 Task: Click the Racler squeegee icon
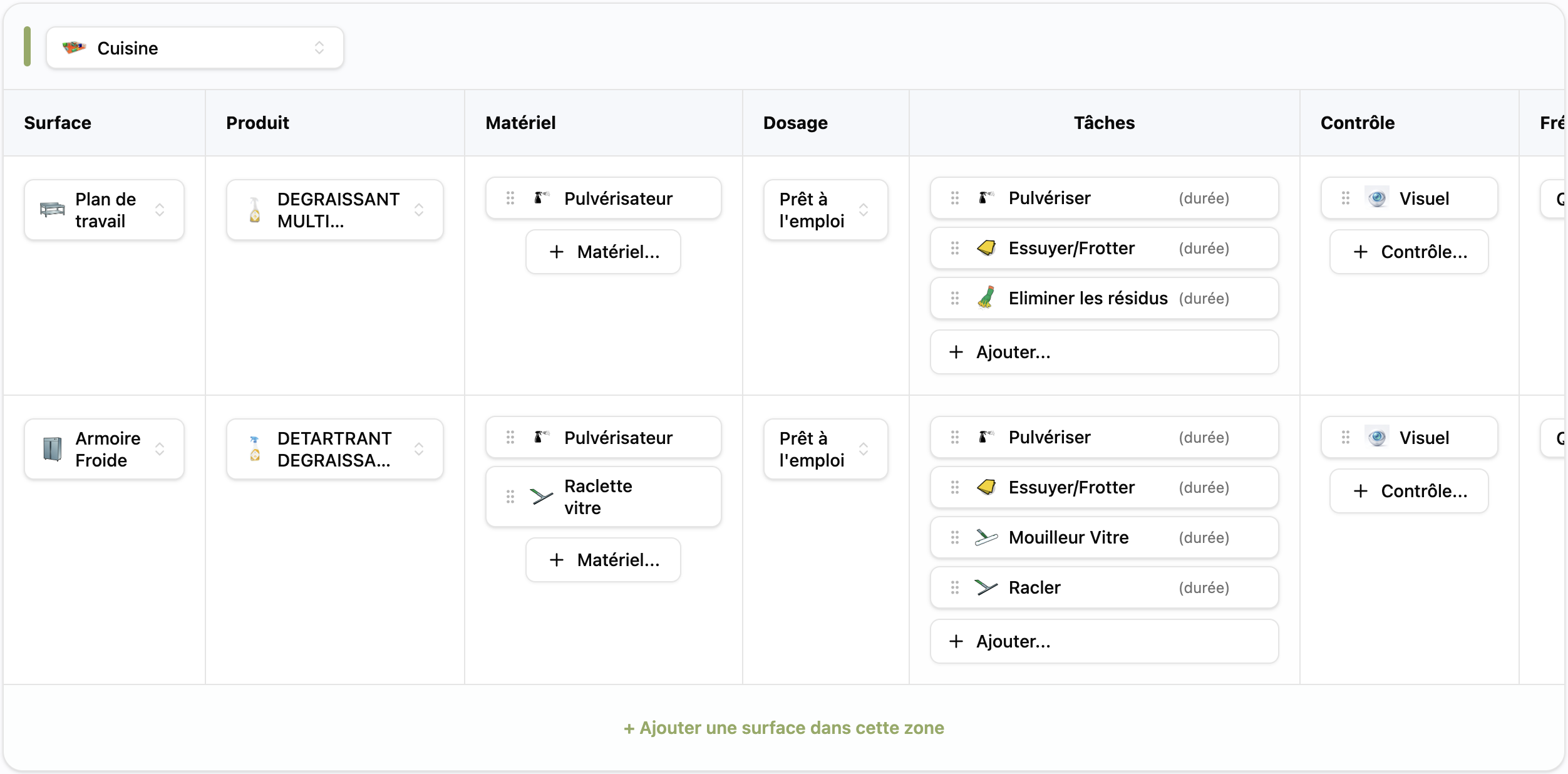click(x=986, y=587)
